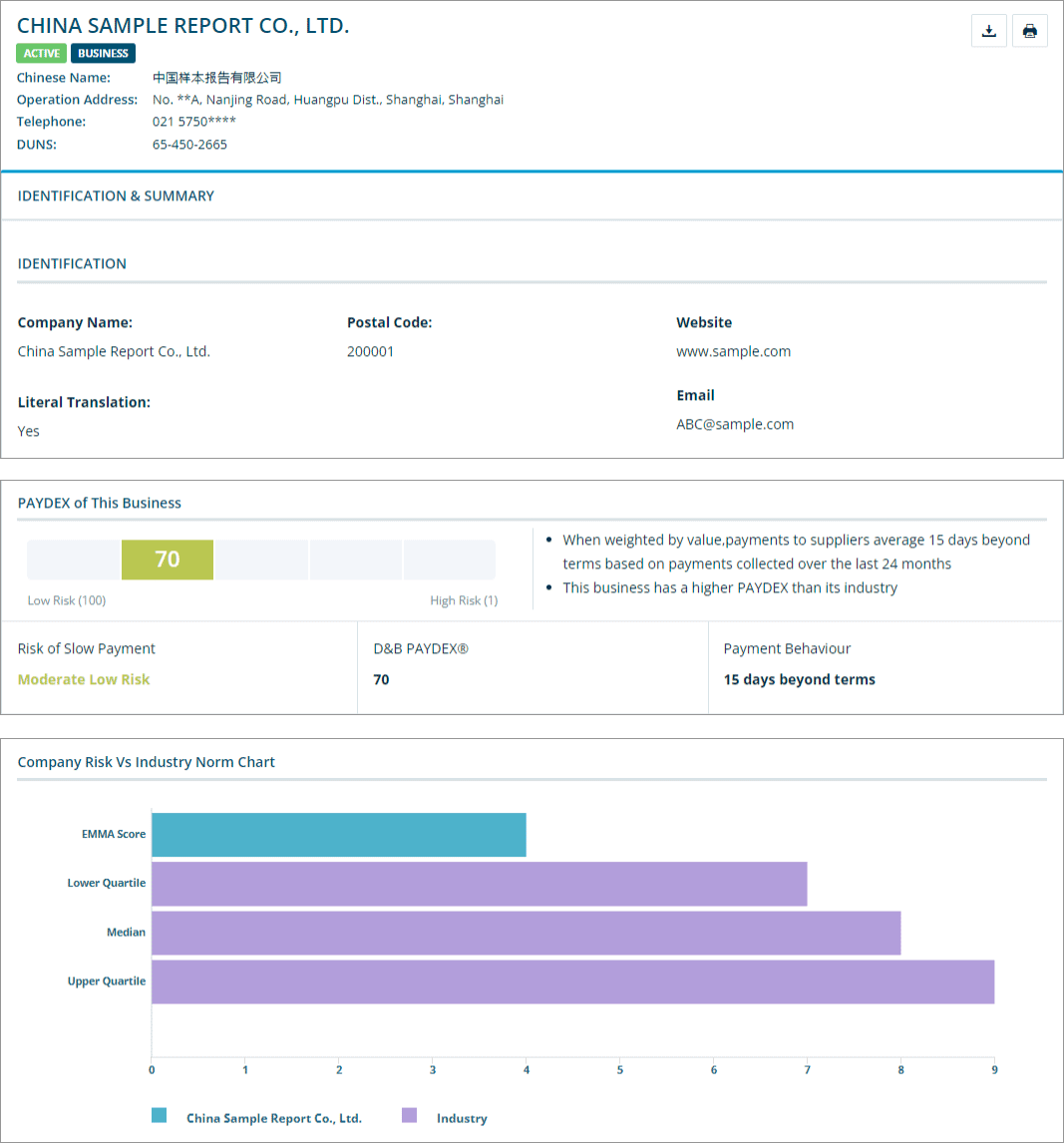
Task: Toggle the Industry legend swatch
Action: (x=410, y=1115)
